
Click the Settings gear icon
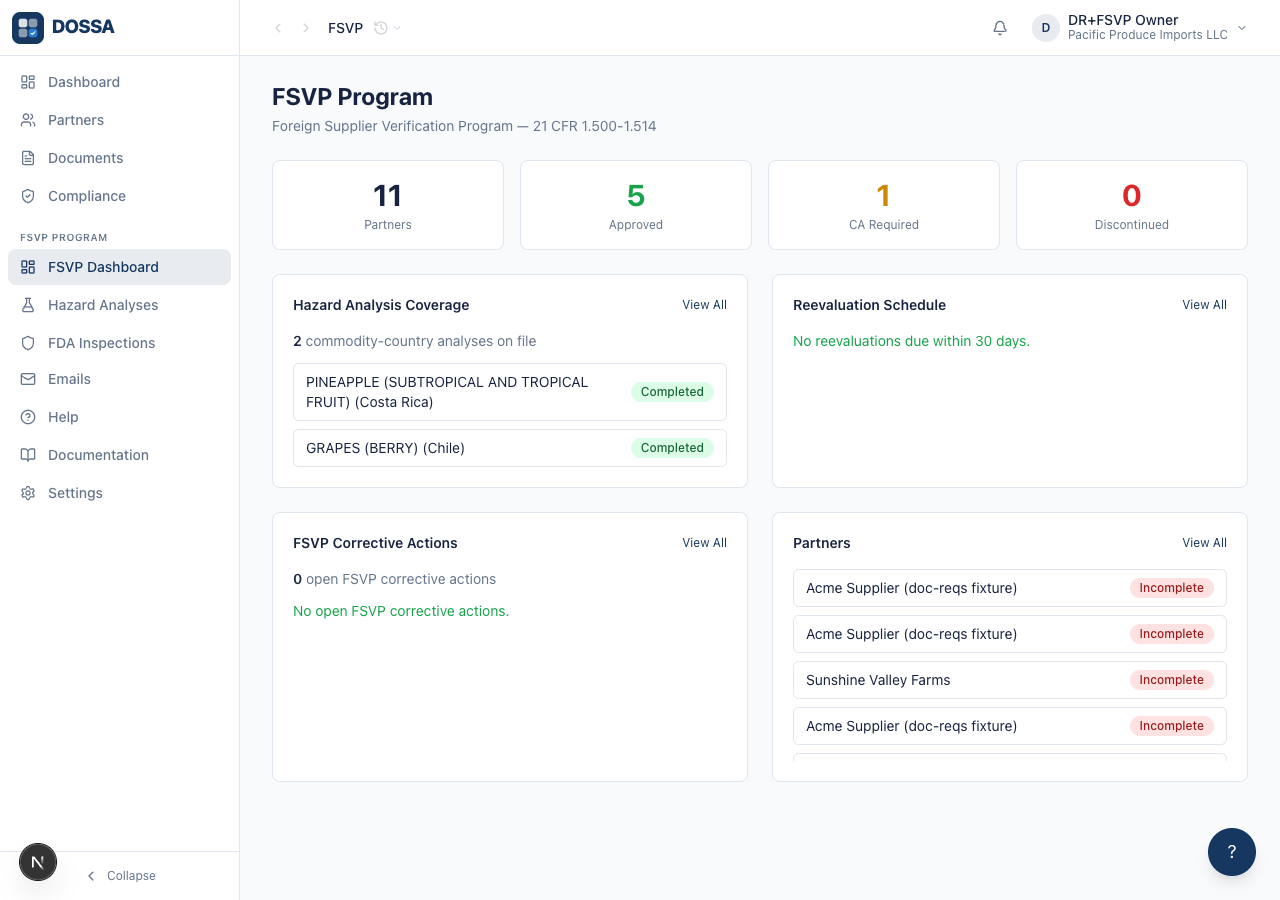point(28,493)
